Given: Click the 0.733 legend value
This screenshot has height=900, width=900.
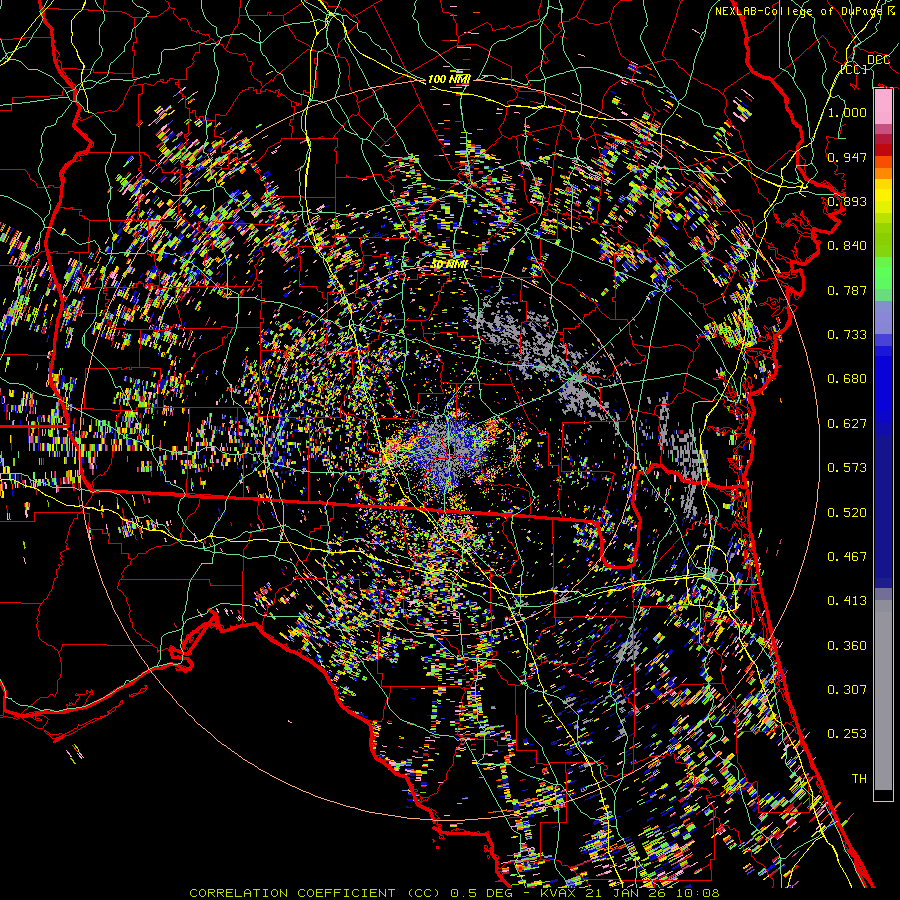Looking at the screenshot, I should pyautogui.click(x=847, y=334).
